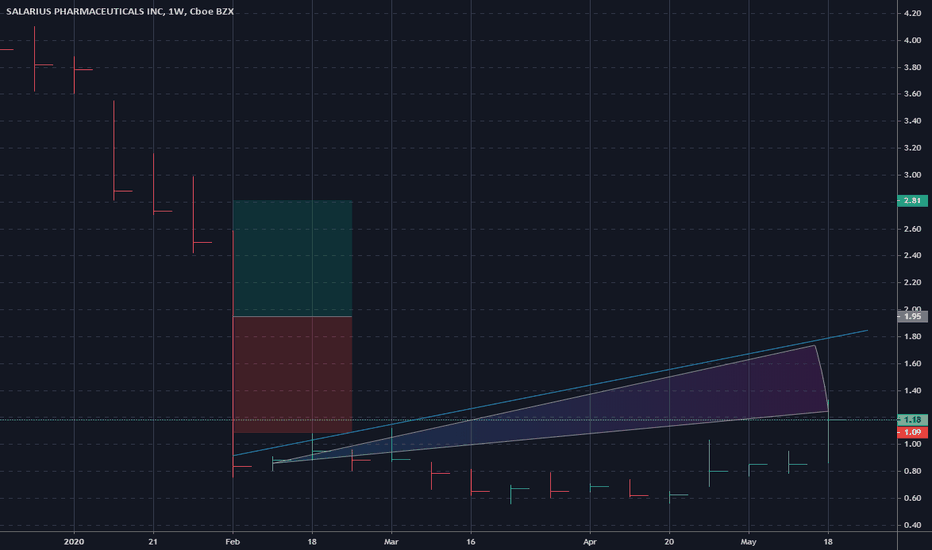Click the 0.60 price axis label
932x550 pixels.
pos(912,498)
